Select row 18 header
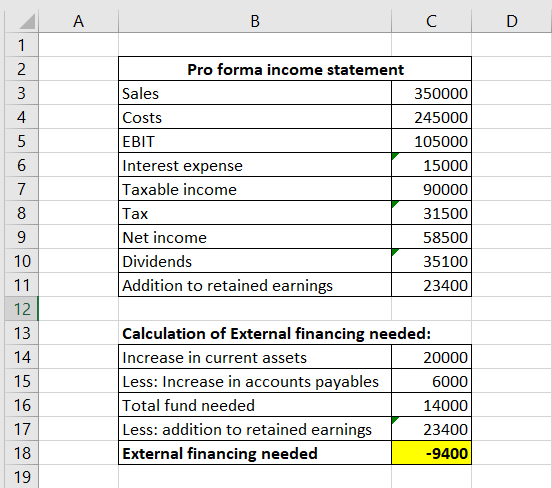Screen dimensions: 552x488 [21, 453]
